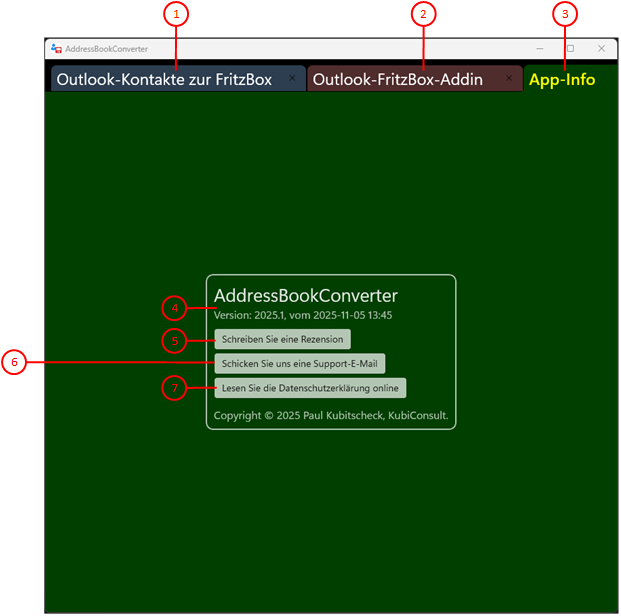Screen dimensions: 621x616
Task: Click 'Schicken Sie uns eine Support-E-Mail'
Action: [x=300, y=364]
